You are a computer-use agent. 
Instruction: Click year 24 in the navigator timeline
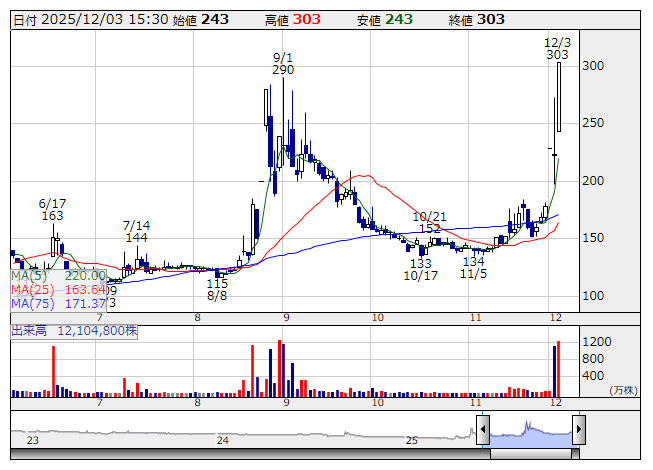tap(222, 439)
